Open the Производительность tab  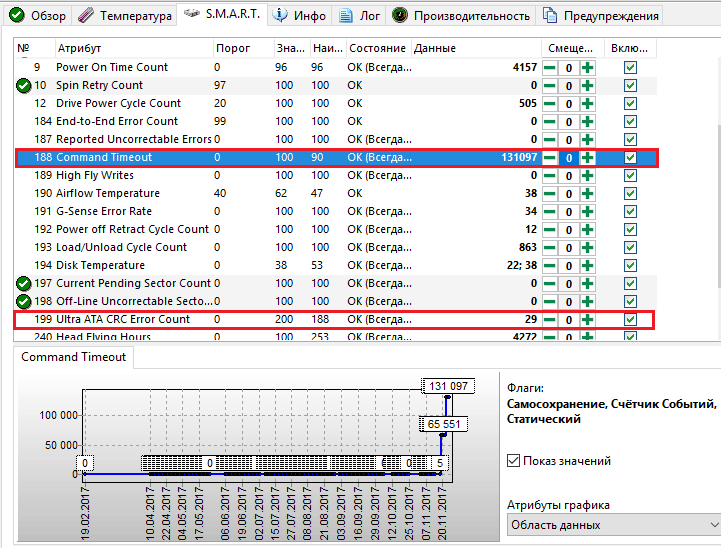click(461, 15)
